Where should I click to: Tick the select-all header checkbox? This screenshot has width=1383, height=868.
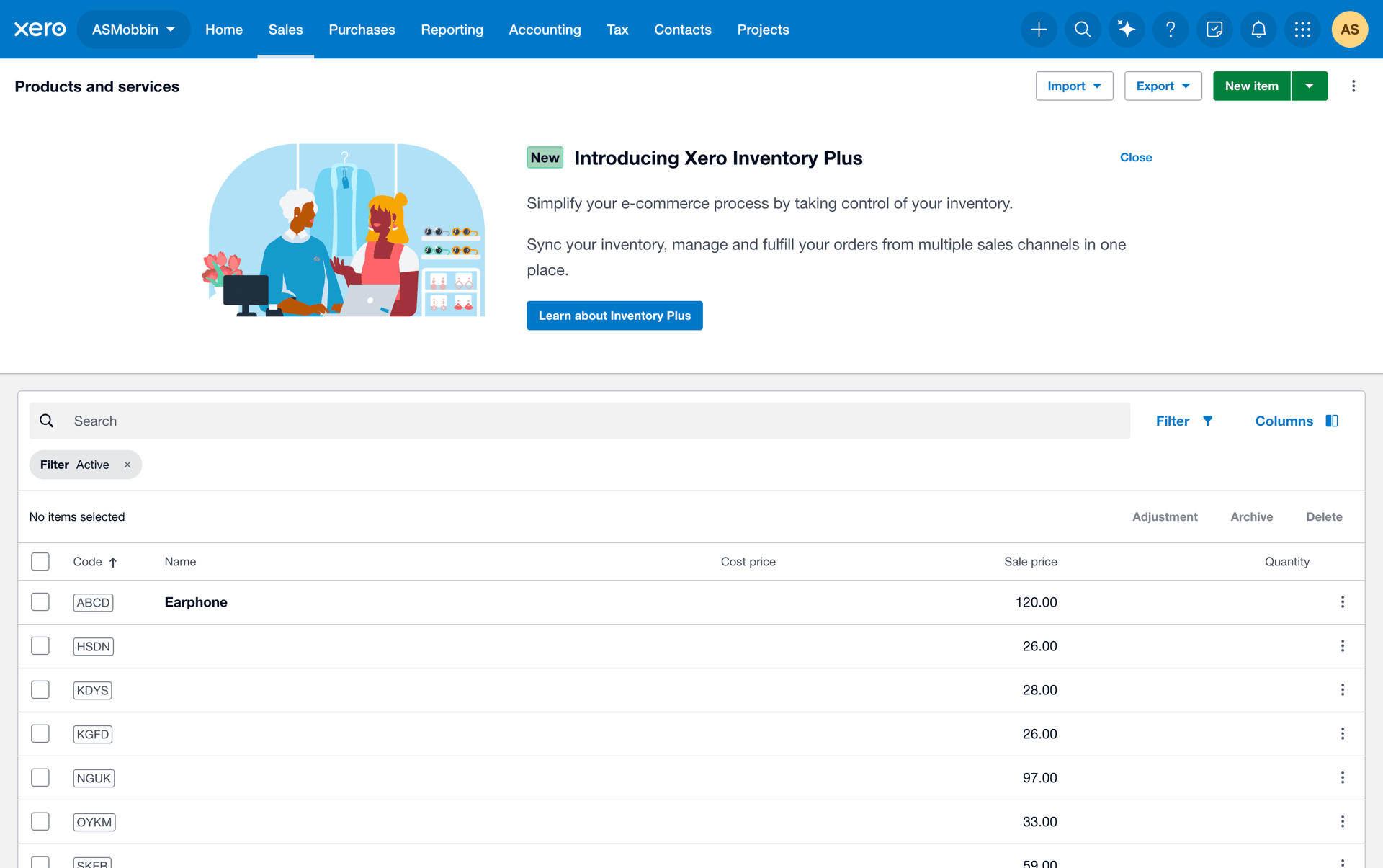coord(40,562)
